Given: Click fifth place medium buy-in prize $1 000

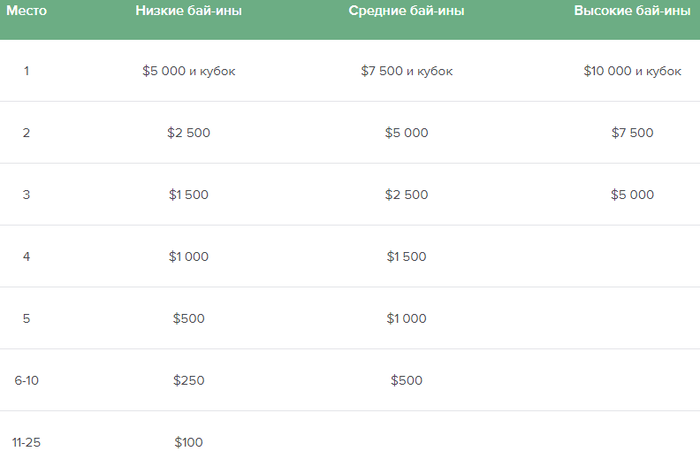Looking at the screenshot, I should pos(406,318).
